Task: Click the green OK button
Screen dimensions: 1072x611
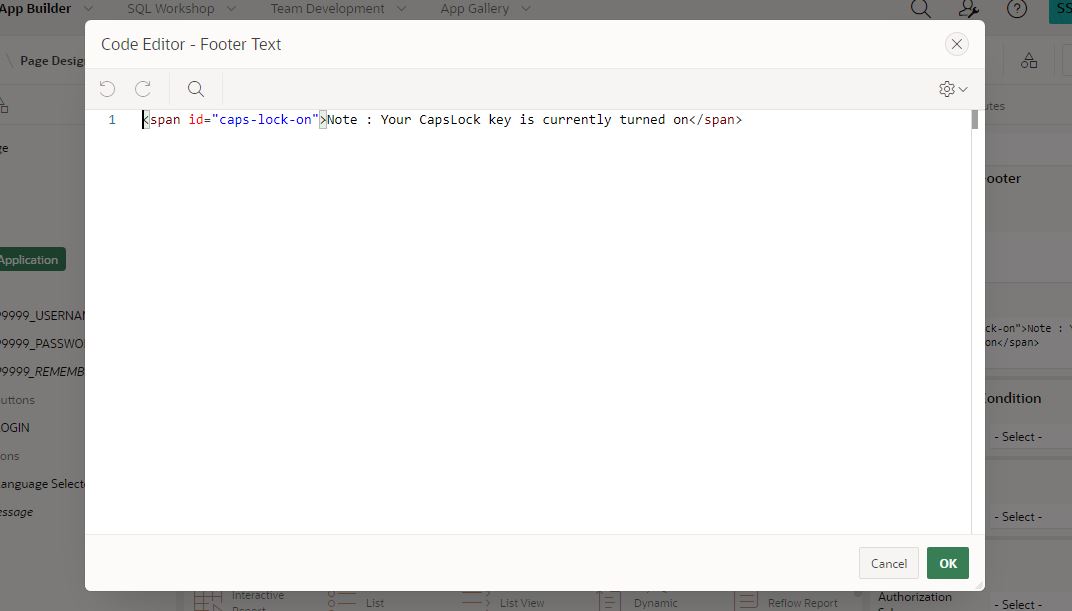Action: 948,563
